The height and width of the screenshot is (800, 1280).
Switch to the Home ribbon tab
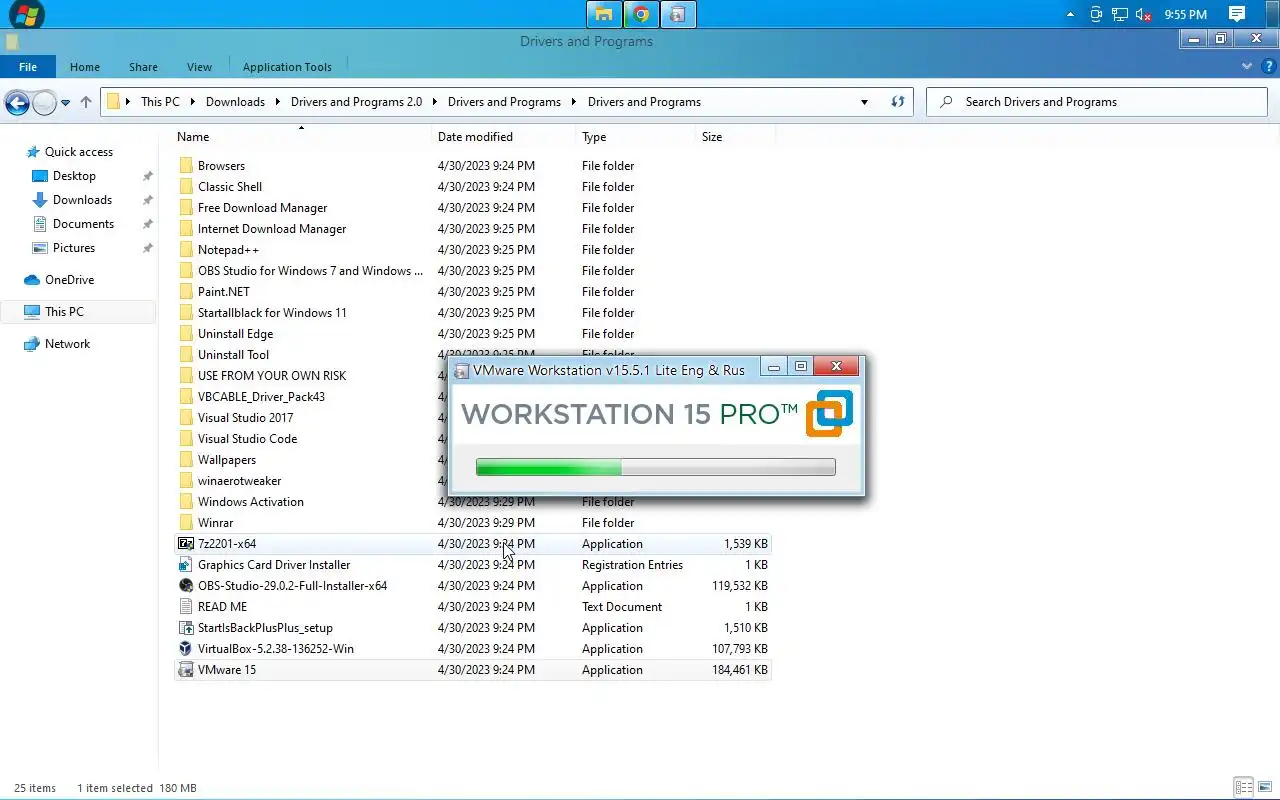tap(85, 67)
